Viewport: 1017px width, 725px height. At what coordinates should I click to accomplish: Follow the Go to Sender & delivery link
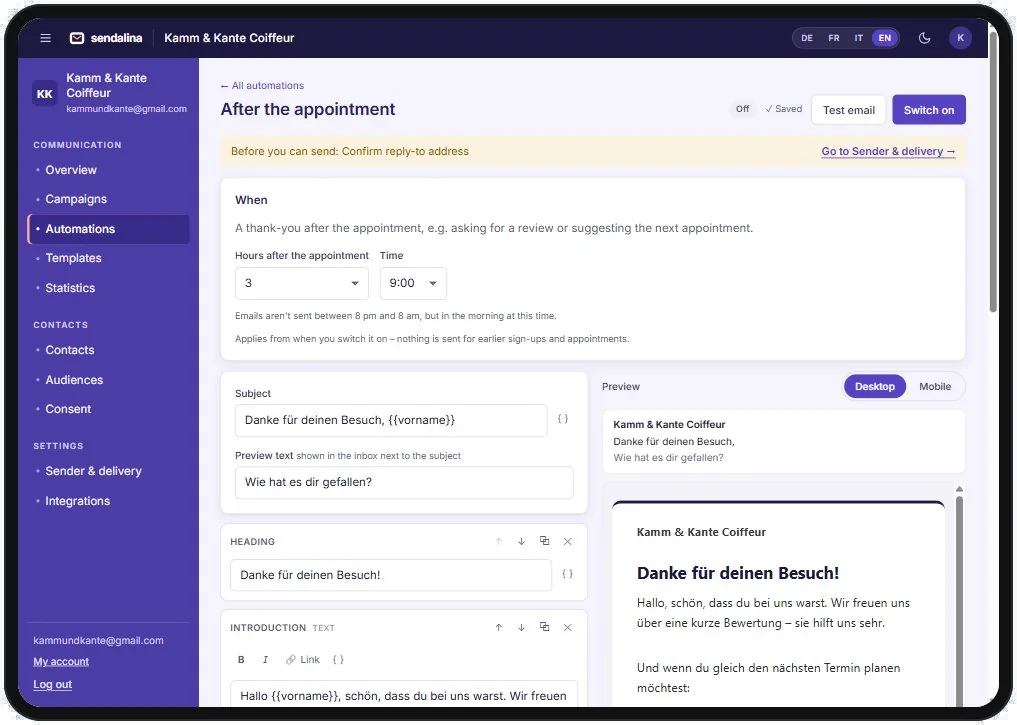coord(888,151)
